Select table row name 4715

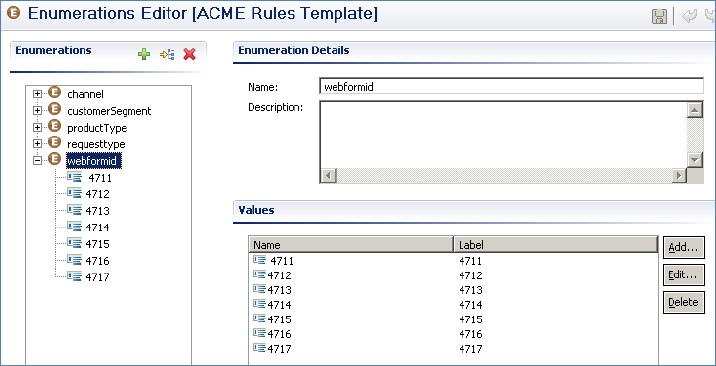279,319
